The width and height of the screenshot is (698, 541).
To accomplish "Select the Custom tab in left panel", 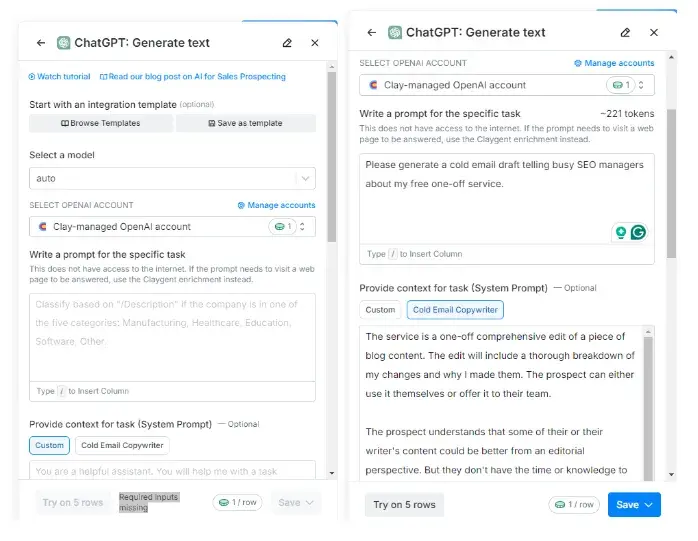I will click(49, 445).
